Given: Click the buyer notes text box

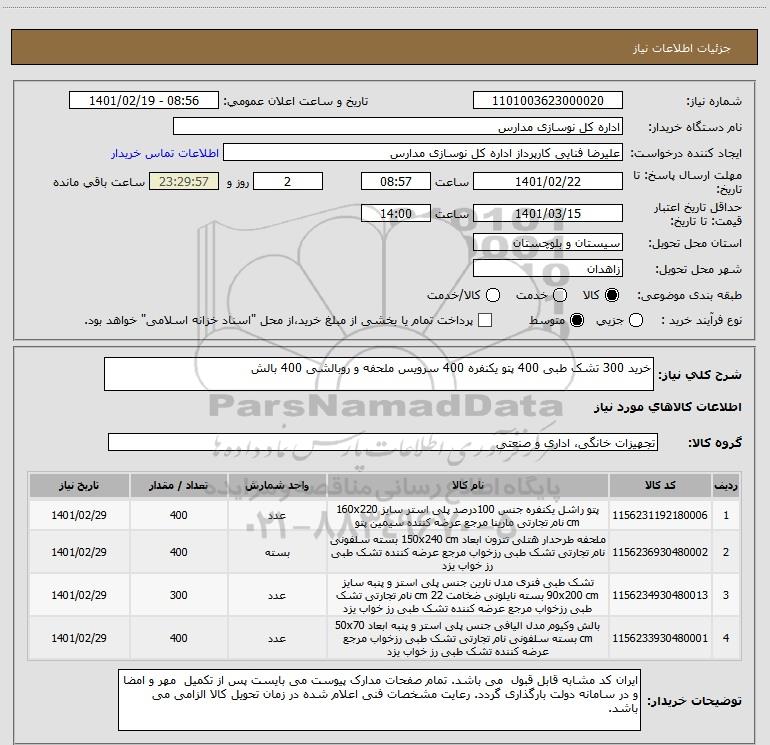Looking at the screenshot, I should pos(379,699).
